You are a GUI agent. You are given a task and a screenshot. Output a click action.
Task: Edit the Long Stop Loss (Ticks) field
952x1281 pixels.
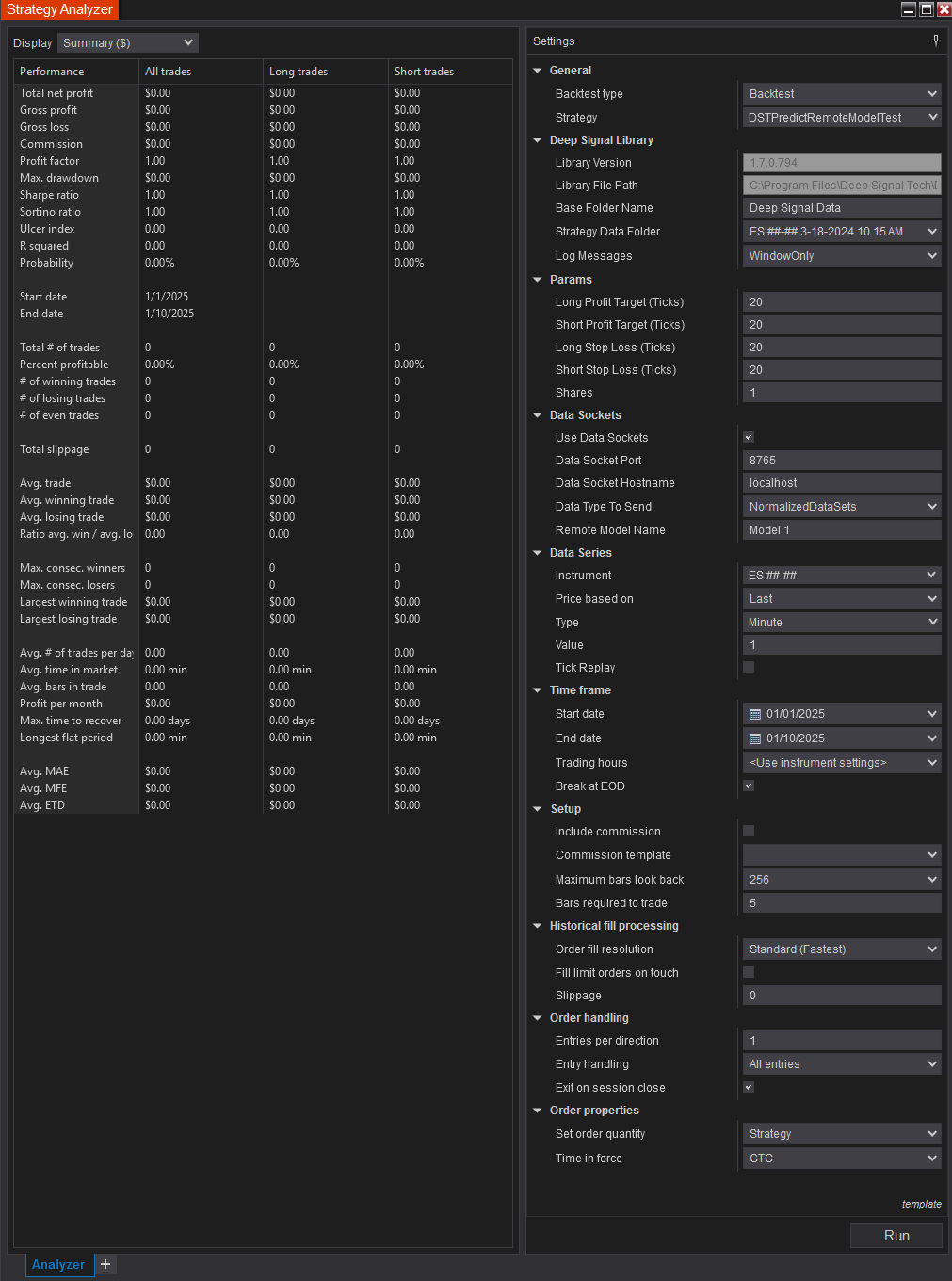pos(842,348)
